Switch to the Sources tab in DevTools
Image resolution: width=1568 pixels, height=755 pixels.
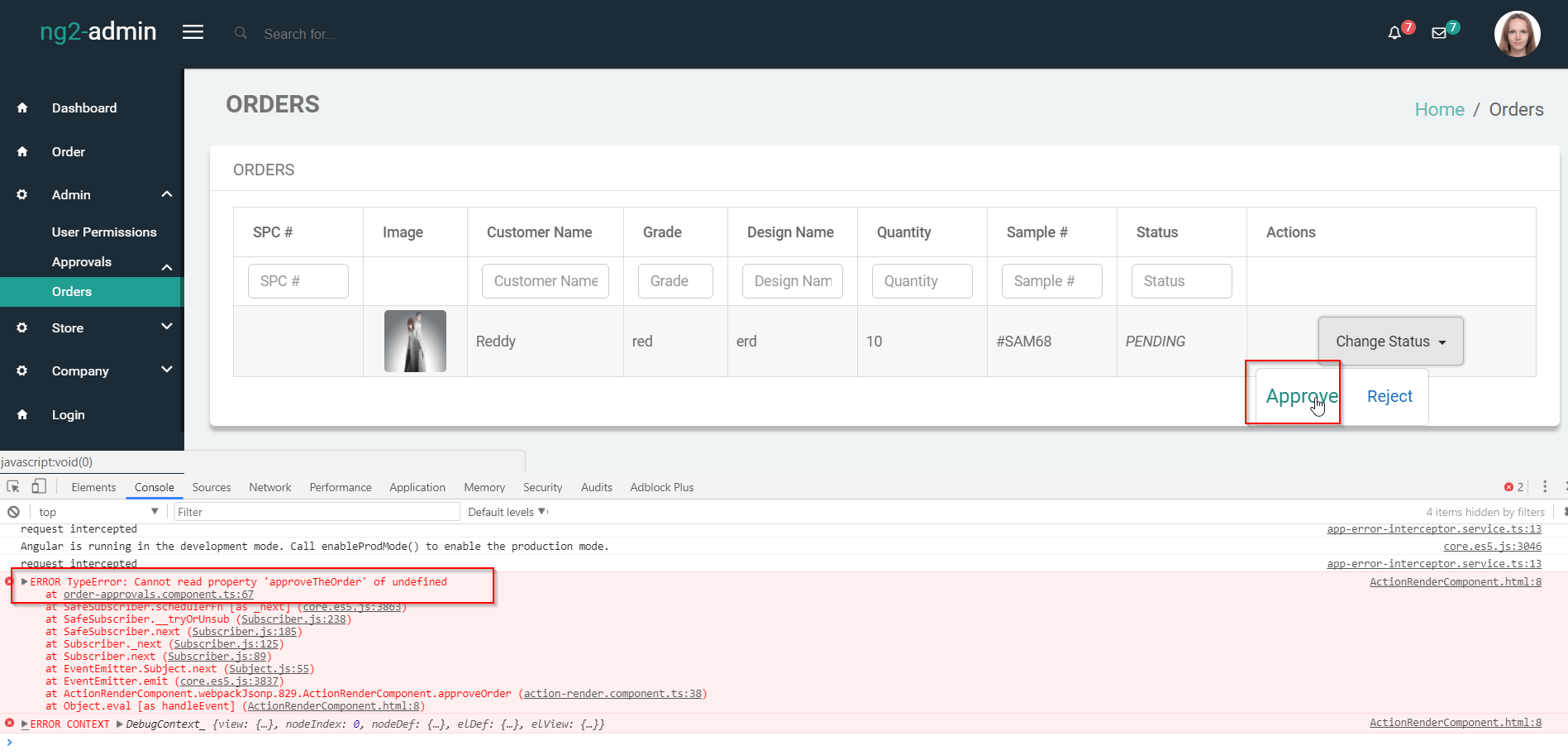coord(211,487)
